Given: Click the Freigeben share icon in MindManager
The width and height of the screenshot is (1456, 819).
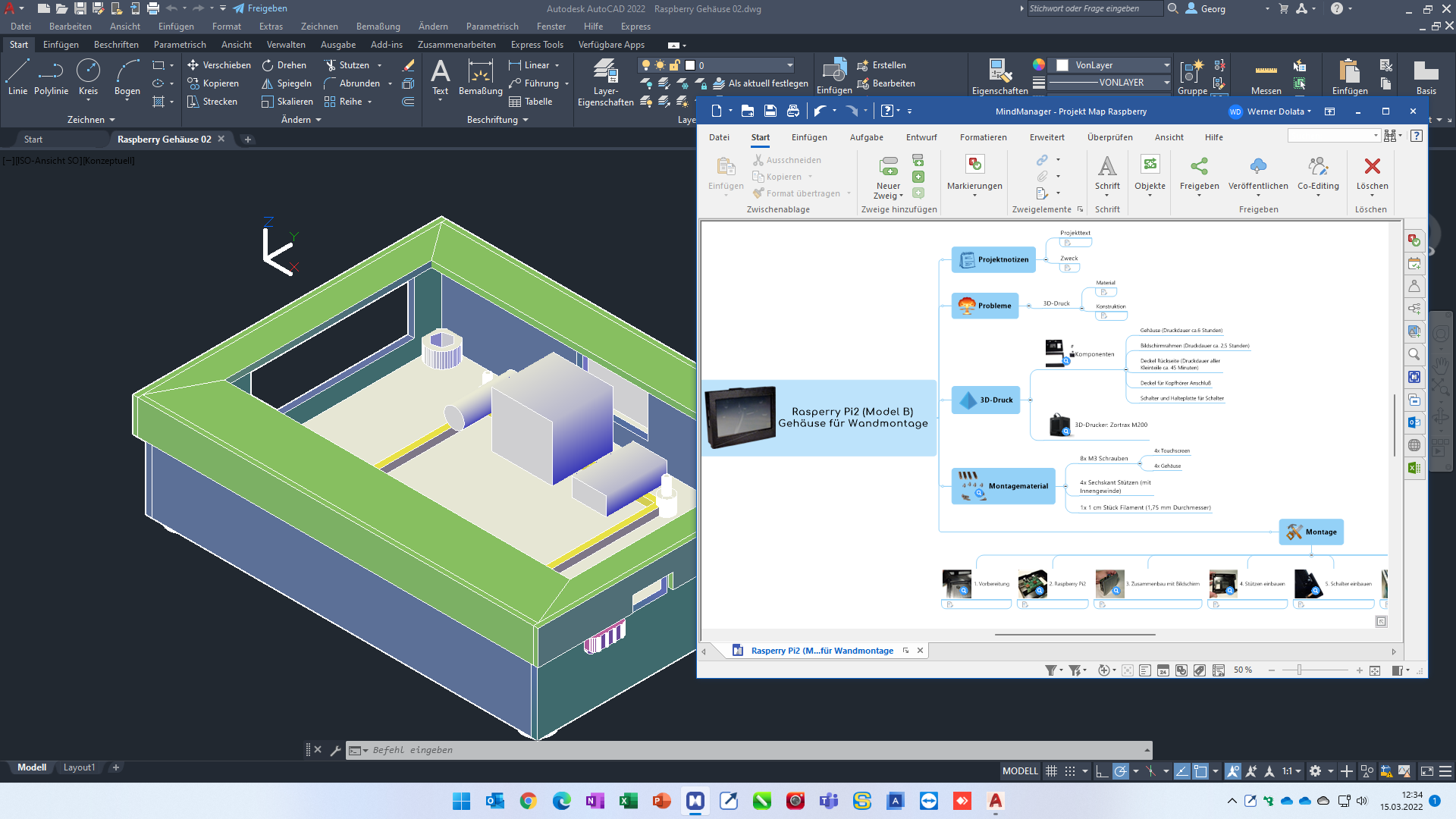Looking at the screenshot, I should 1199,165.
